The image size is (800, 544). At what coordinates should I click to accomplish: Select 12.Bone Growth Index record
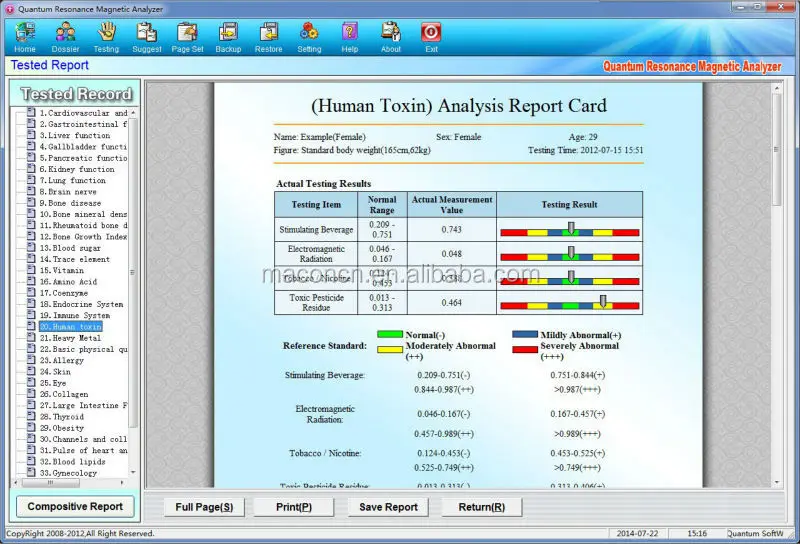84,236
